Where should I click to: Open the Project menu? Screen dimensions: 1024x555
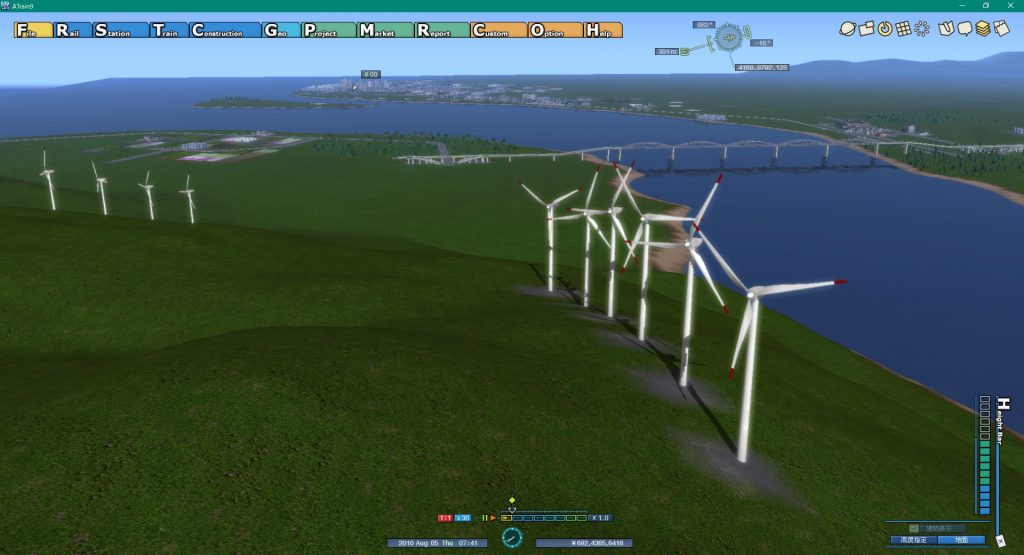click(329, 30)
